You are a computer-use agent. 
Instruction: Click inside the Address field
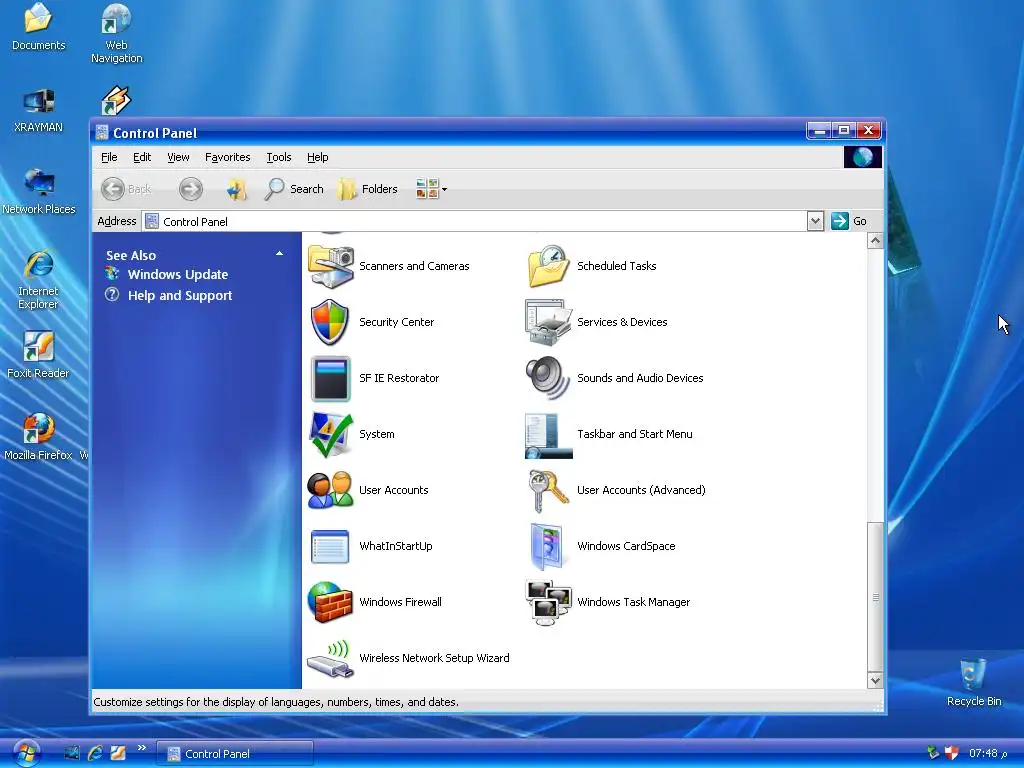[x=475, y=221]
